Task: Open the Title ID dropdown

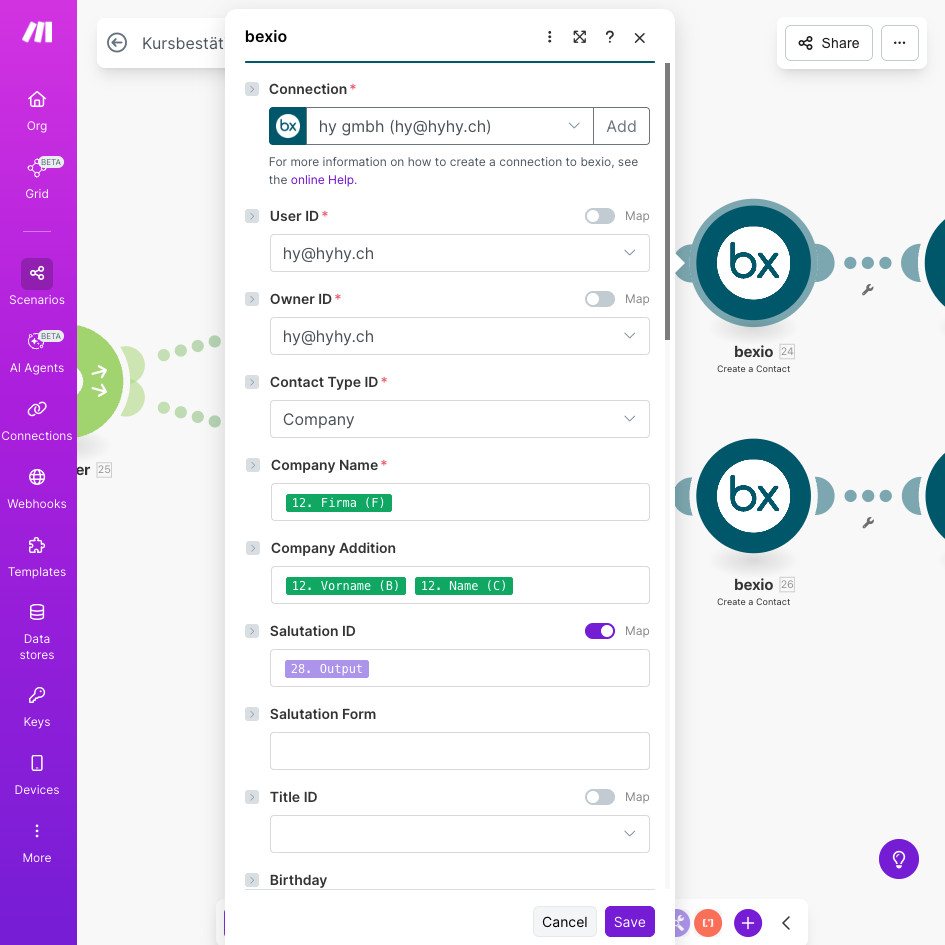Action: pyautogui.click(x=459, y=834)
